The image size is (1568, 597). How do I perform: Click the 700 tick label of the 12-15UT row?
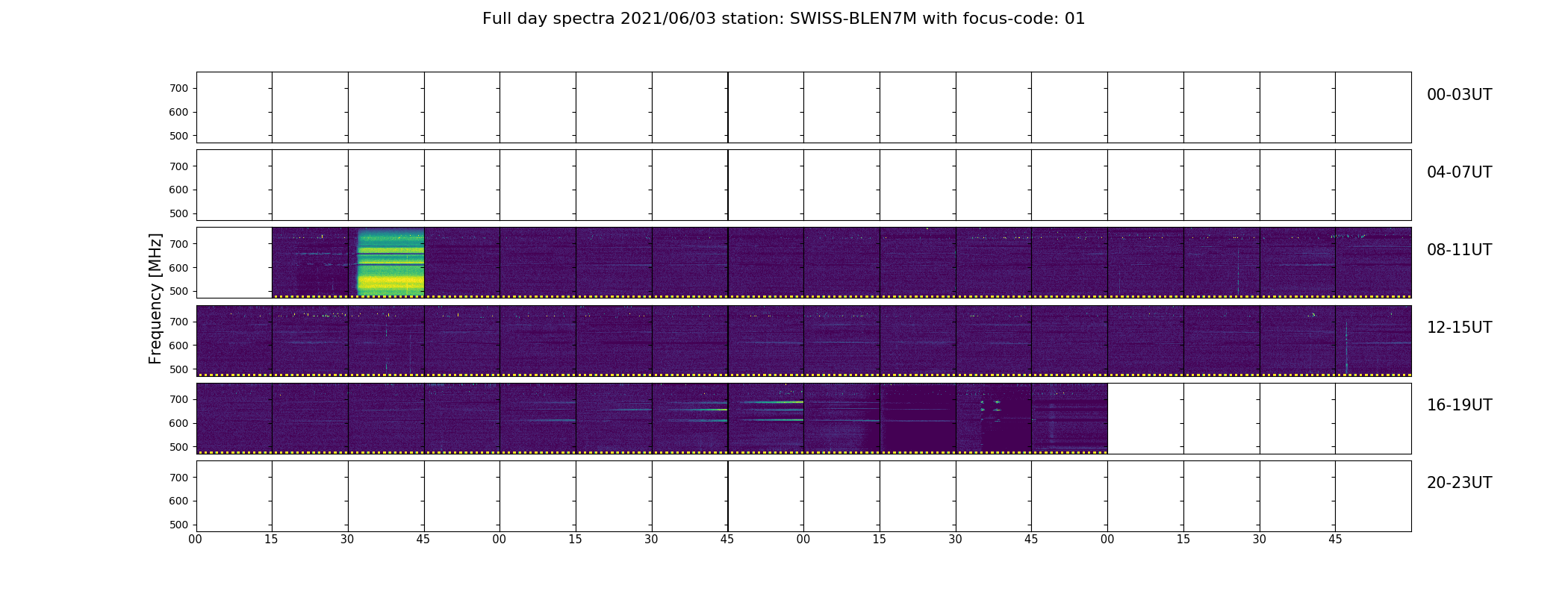pos(178,322)
